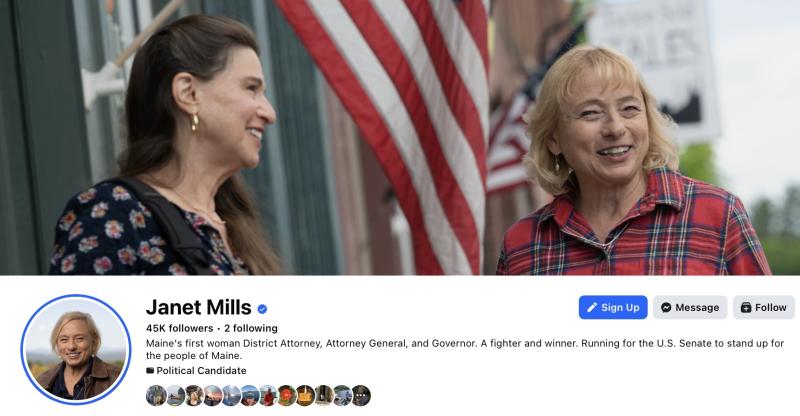Click the pencil icon on Sign Up
The image size is (800, 416).
tap(592, 307)
